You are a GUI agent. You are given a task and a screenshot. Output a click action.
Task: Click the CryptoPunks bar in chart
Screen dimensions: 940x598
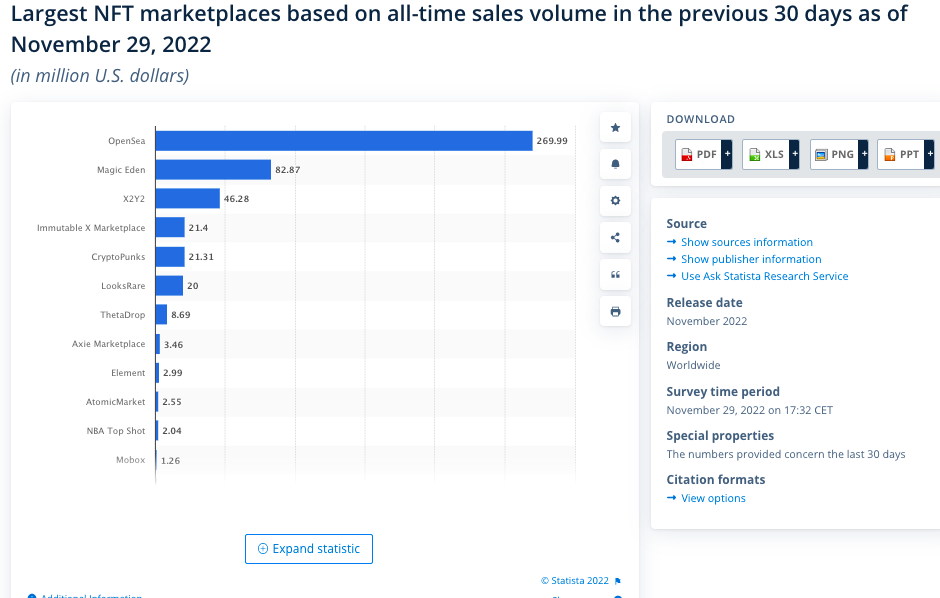(x=170, y=256)
